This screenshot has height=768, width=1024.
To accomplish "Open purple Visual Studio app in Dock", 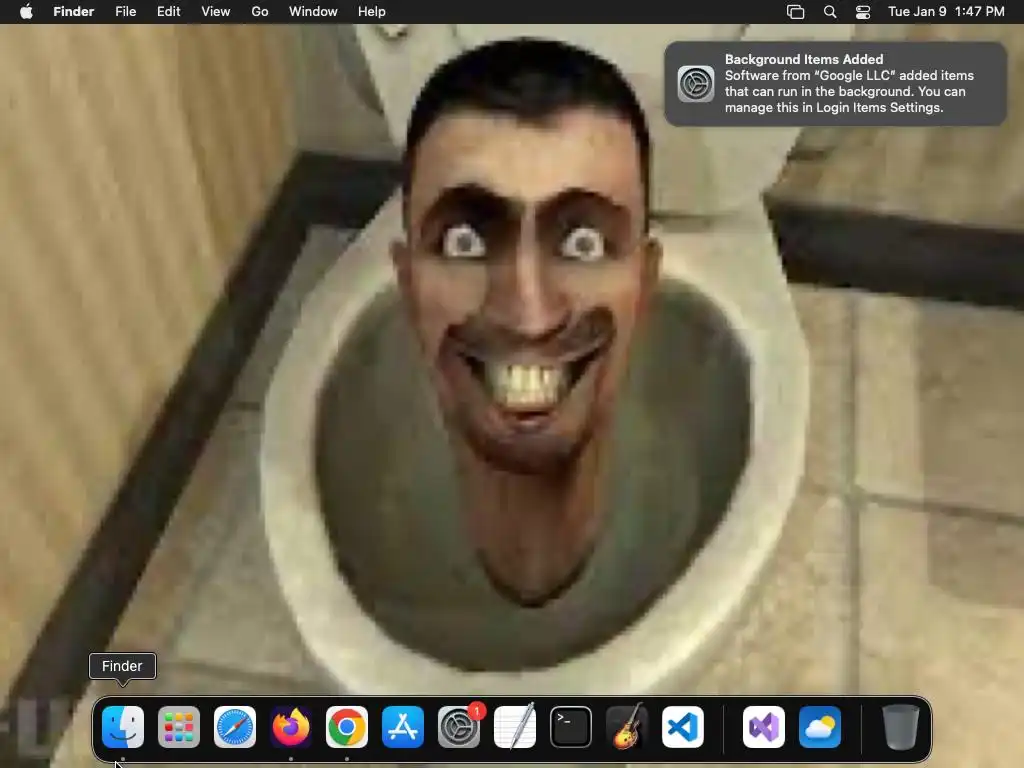I will click(x=764, y=727).
